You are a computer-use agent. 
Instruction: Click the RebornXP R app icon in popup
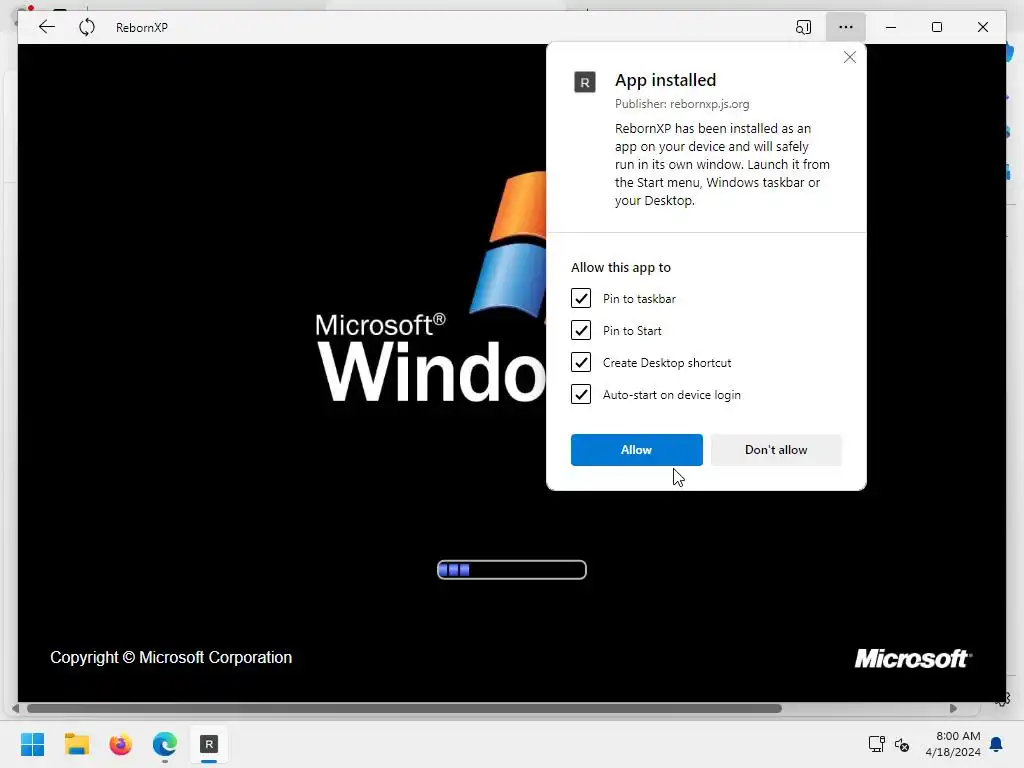coord(584,82)
